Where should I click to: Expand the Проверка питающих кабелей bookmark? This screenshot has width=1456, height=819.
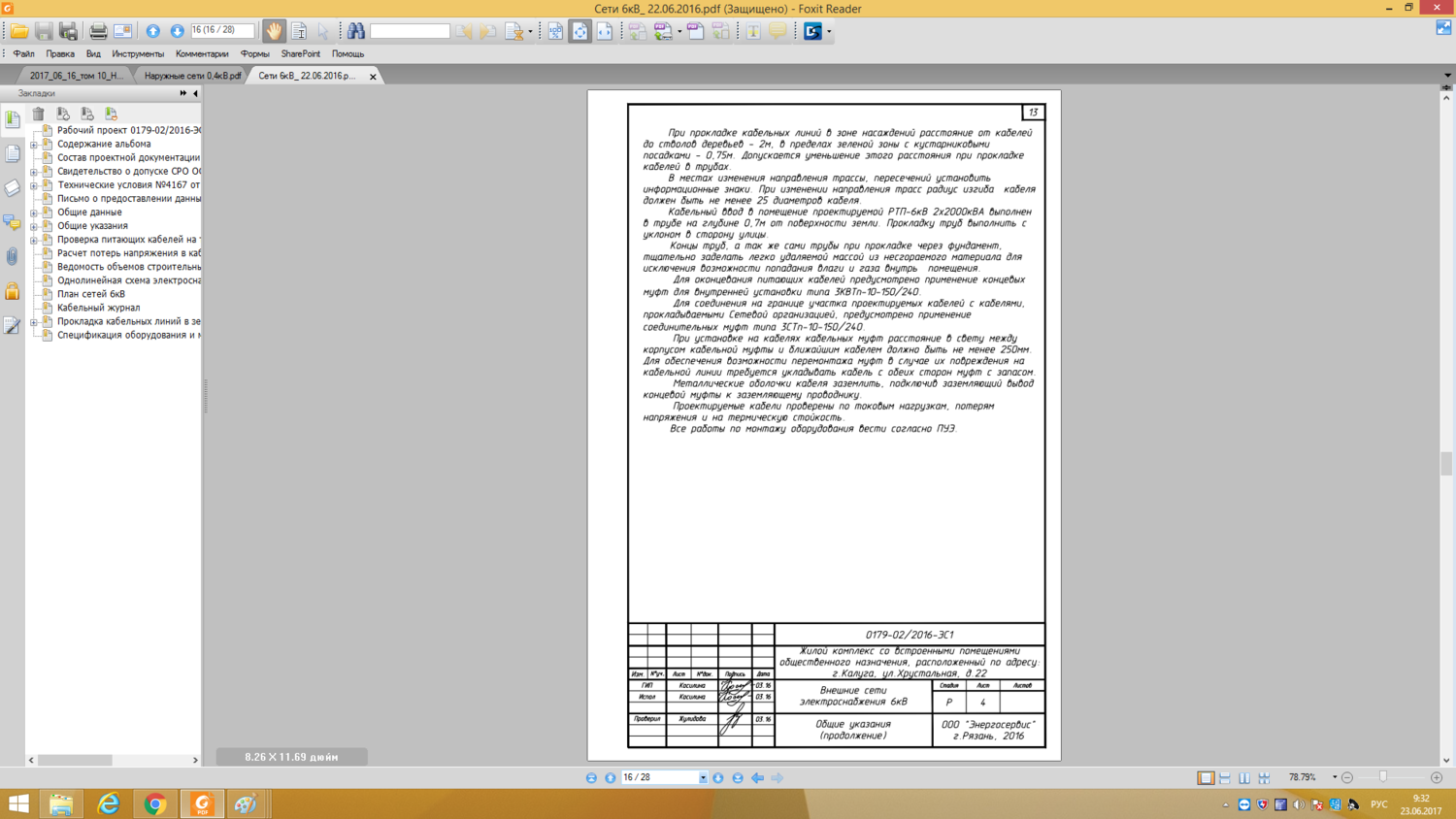point(34,240)
